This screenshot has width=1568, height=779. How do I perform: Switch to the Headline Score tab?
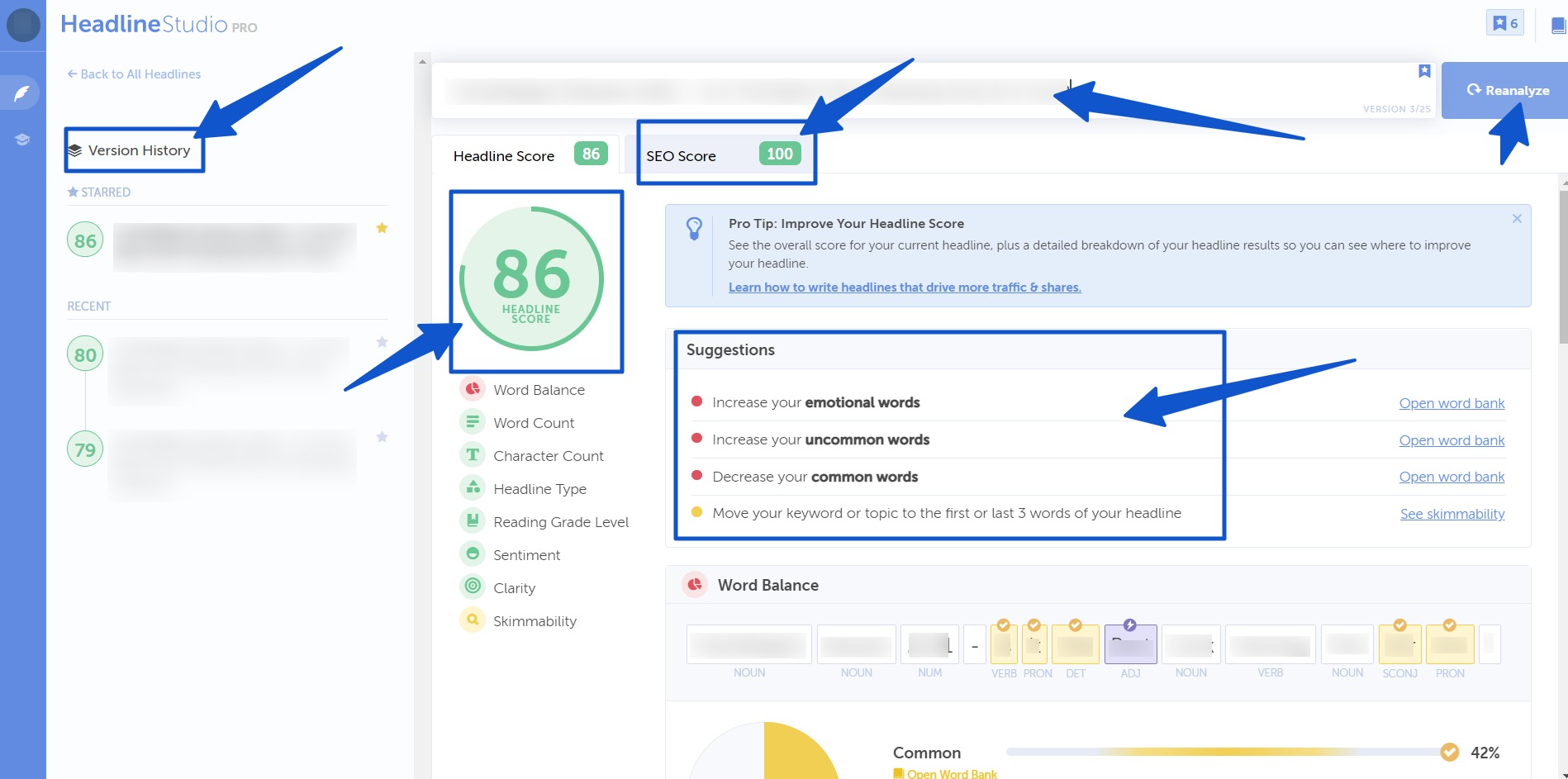click(525, 155)
